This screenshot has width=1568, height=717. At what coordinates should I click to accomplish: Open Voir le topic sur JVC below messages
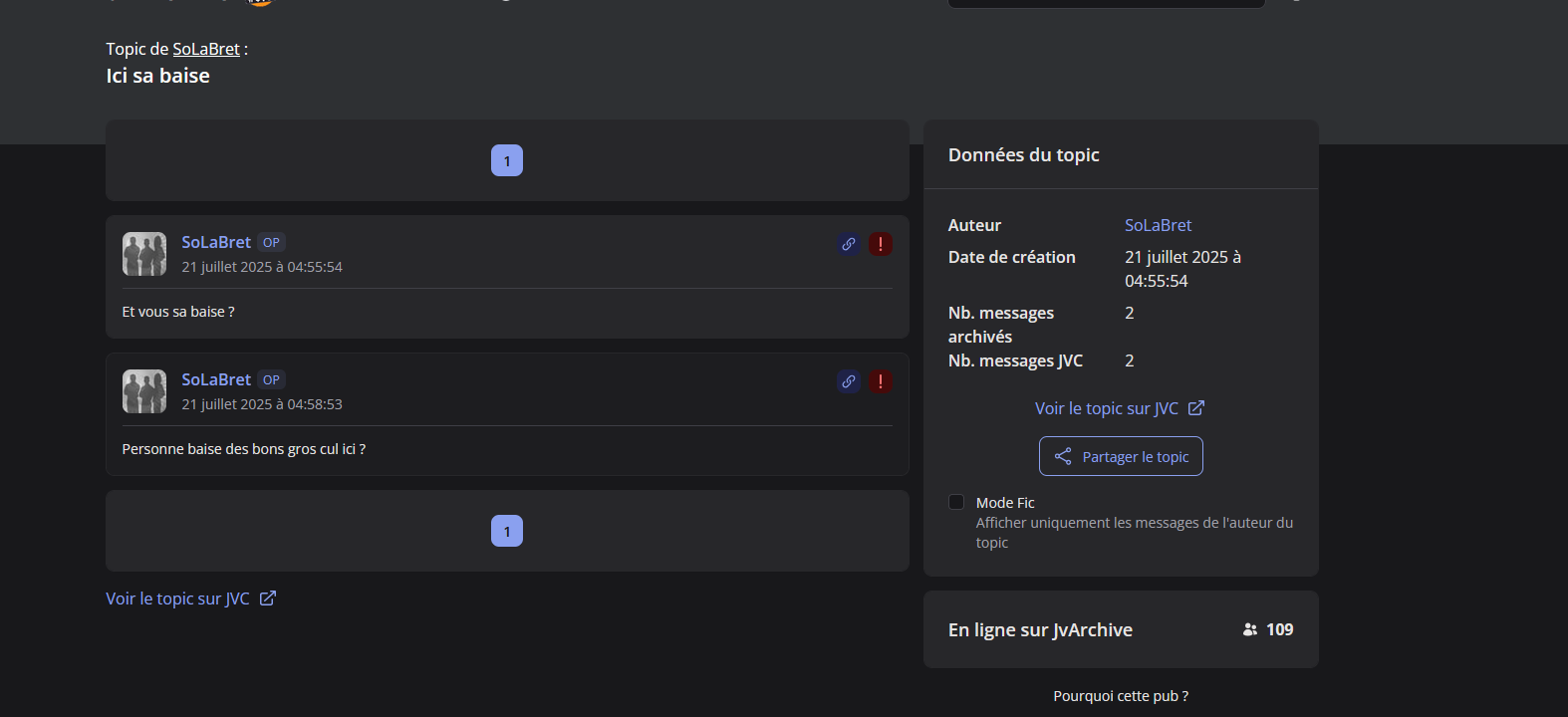[178, 598]
